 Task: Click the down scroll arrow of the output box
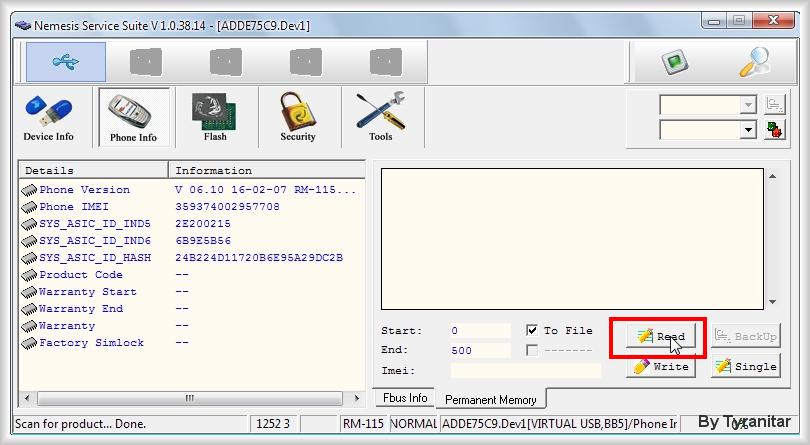coord(772,302)
